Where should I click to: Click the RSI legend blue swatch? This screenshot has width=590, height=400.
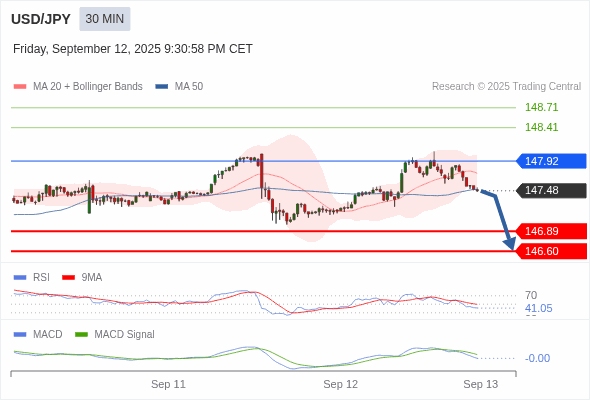20,278
